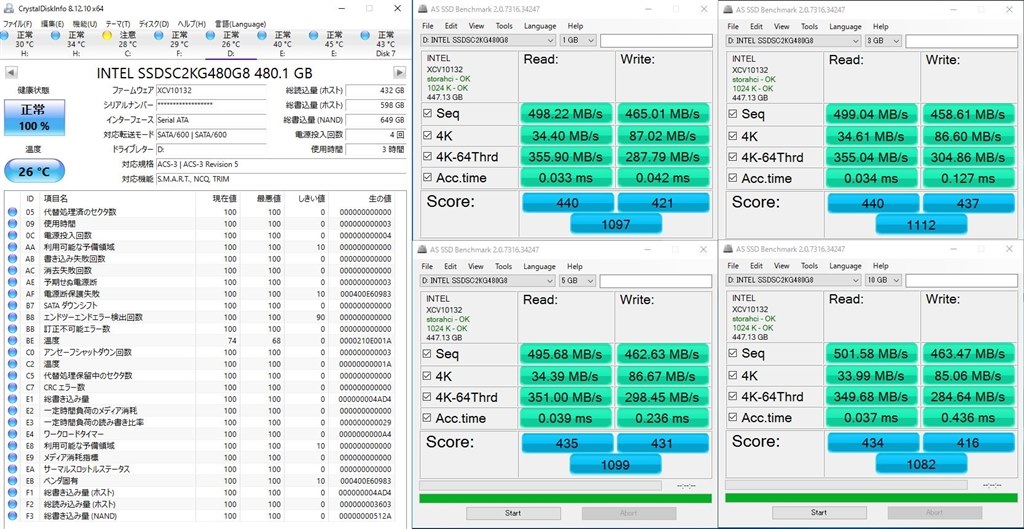This screenshot has width=1024, height=529.
Task: Toggle Acc.time in the 3 GB AS SSD window
Action: point(733,178)
